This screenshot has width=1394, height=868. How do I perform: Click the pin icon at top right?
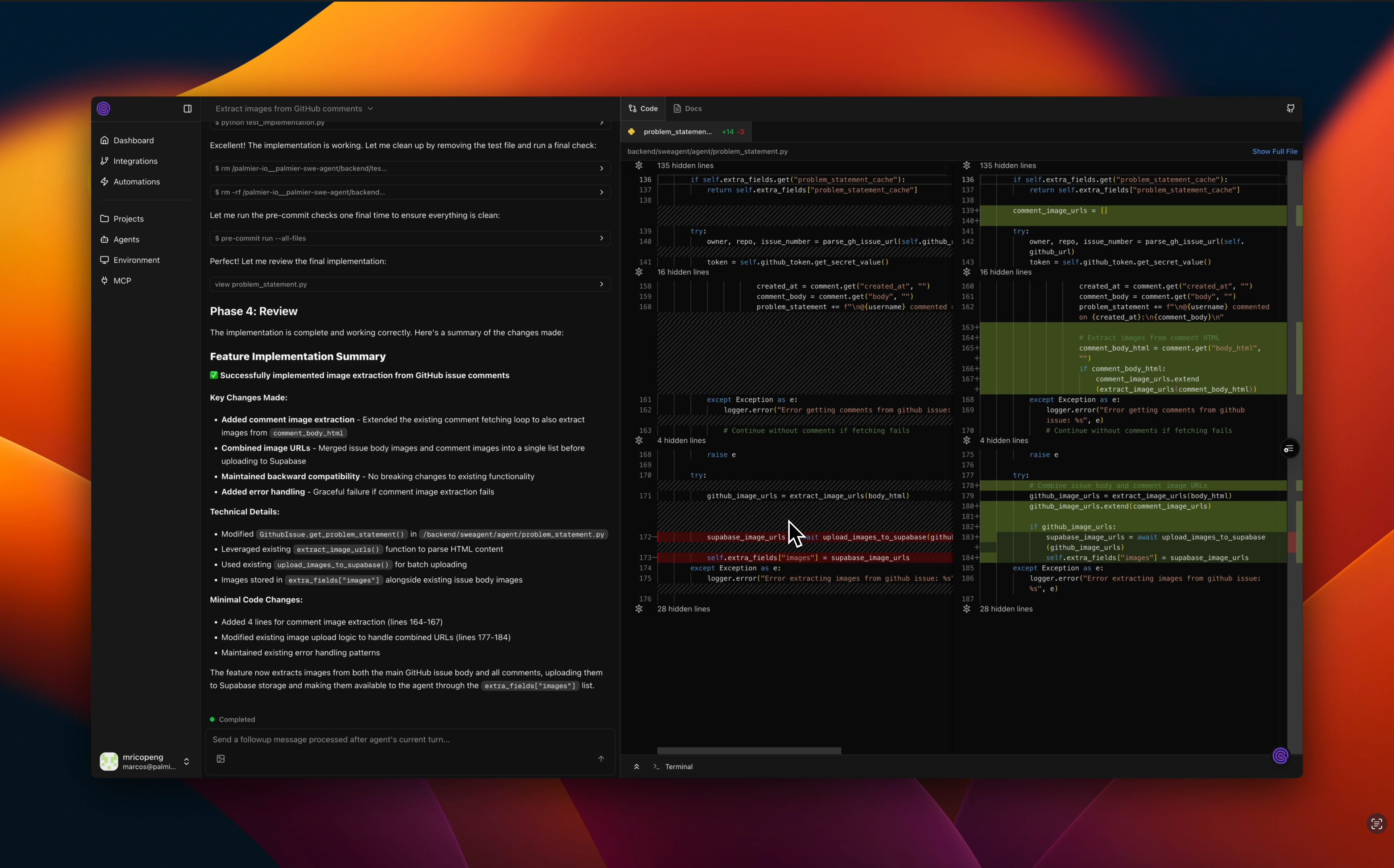point(1290,108)
